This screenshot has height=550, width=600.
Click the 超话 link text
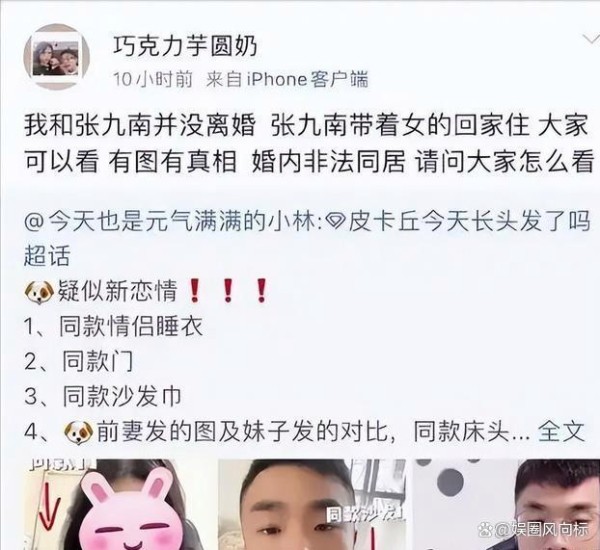(47, 255)
